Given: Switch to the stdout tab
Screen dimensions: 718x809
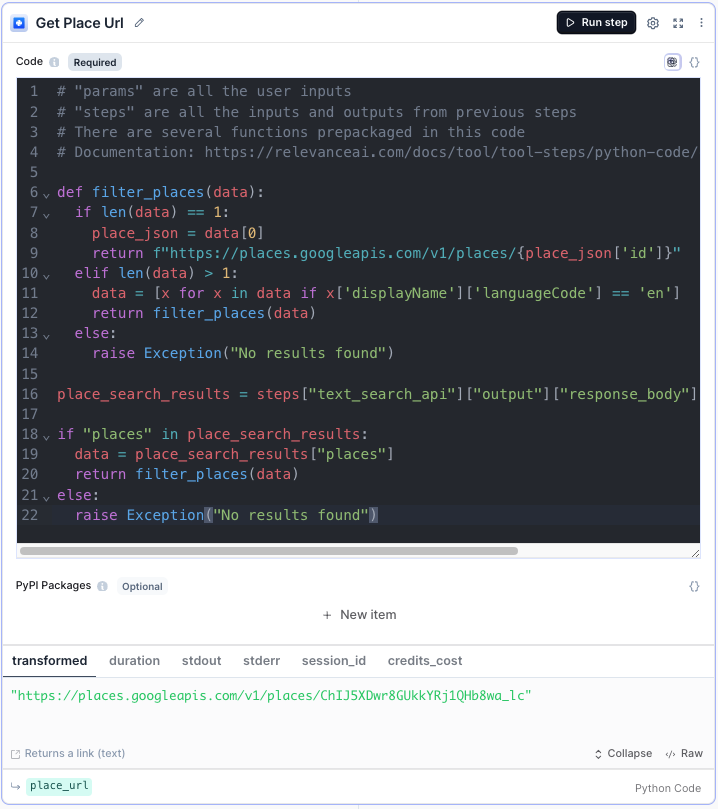Looking at the screenshot, I should [x=202, y=660].
